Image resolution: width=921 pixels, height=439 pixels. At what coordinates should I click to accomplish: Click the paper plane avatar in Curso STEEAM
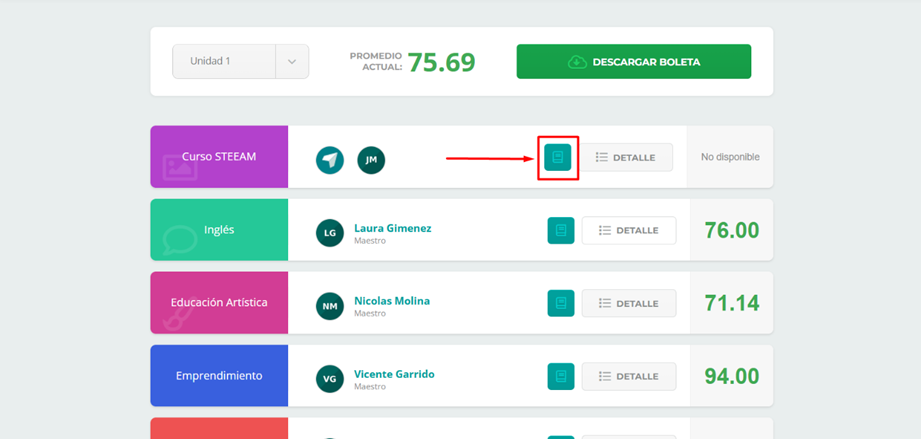pyautogui.click(x=330, y=160)
